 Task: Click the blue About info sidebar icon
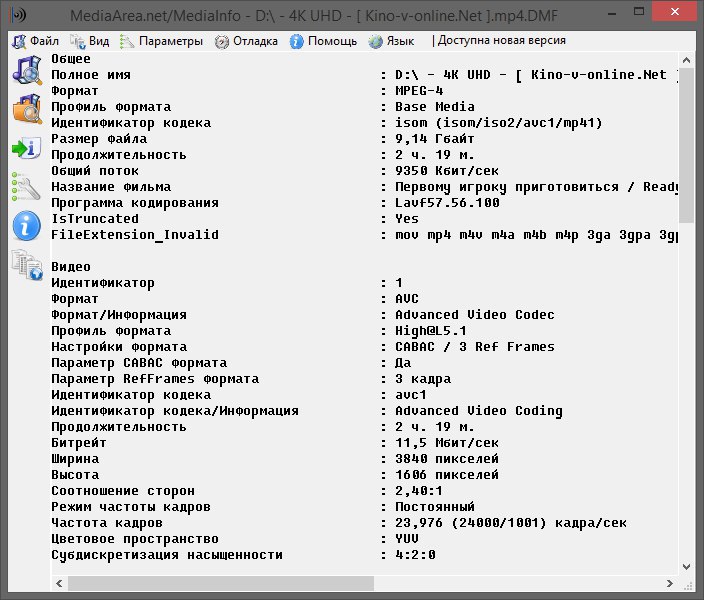[27, 225]
